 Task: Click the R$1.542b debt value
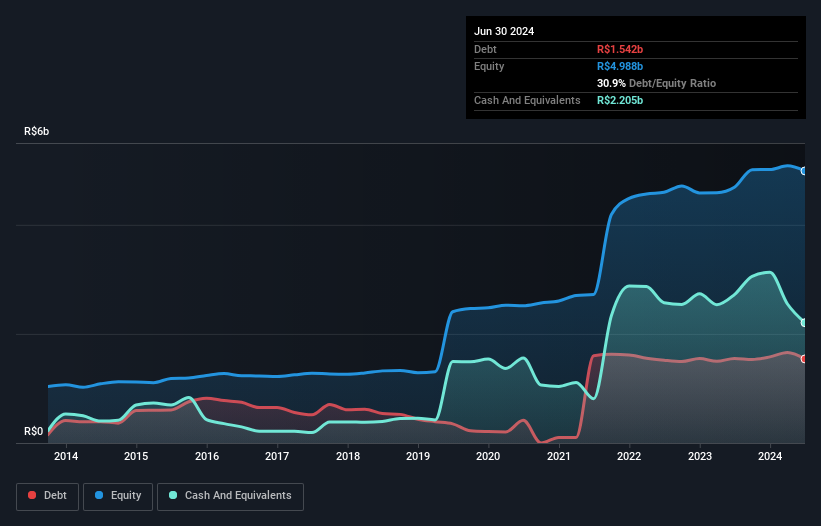click(620, 49)
